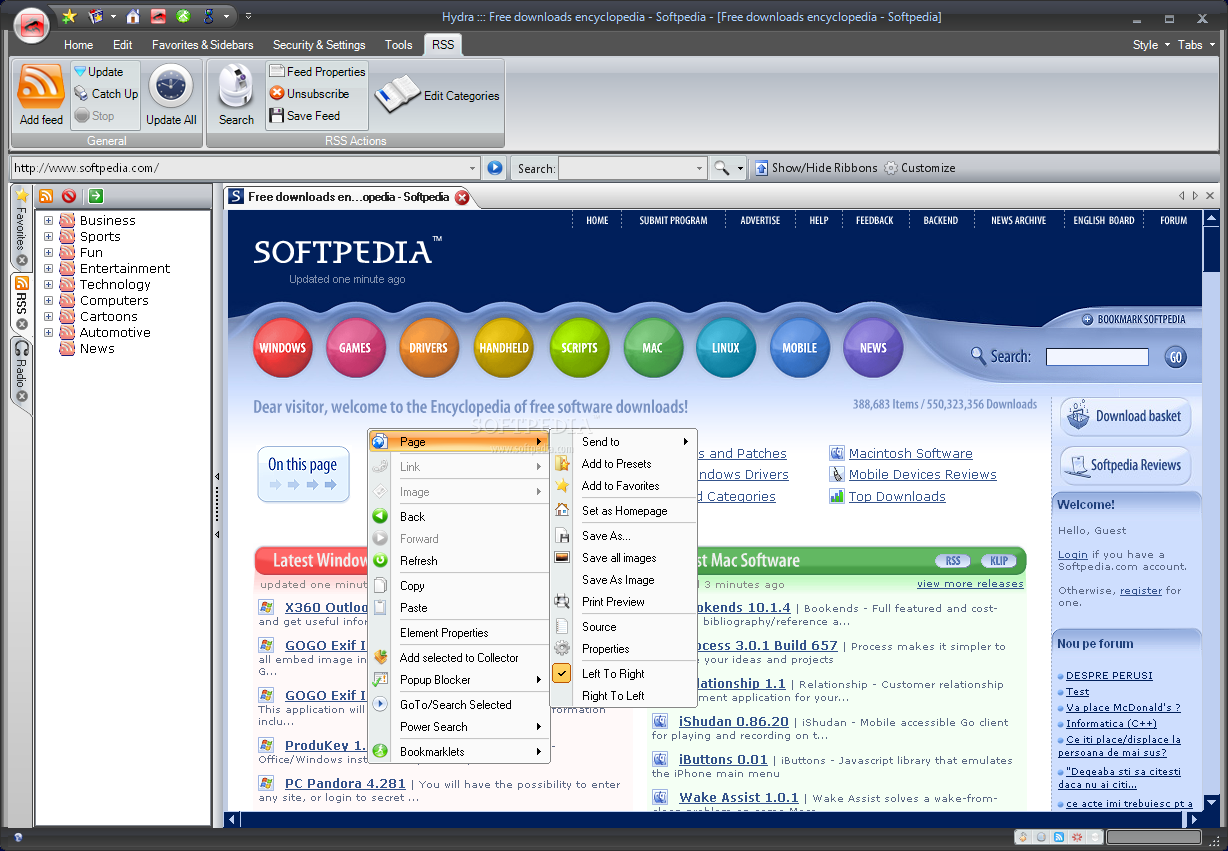Image resolution: width=1228 pixels, height=851 pixels.
Task: Click the red prohibited icon in sidebar toolbar
Action: click(69, 196)
